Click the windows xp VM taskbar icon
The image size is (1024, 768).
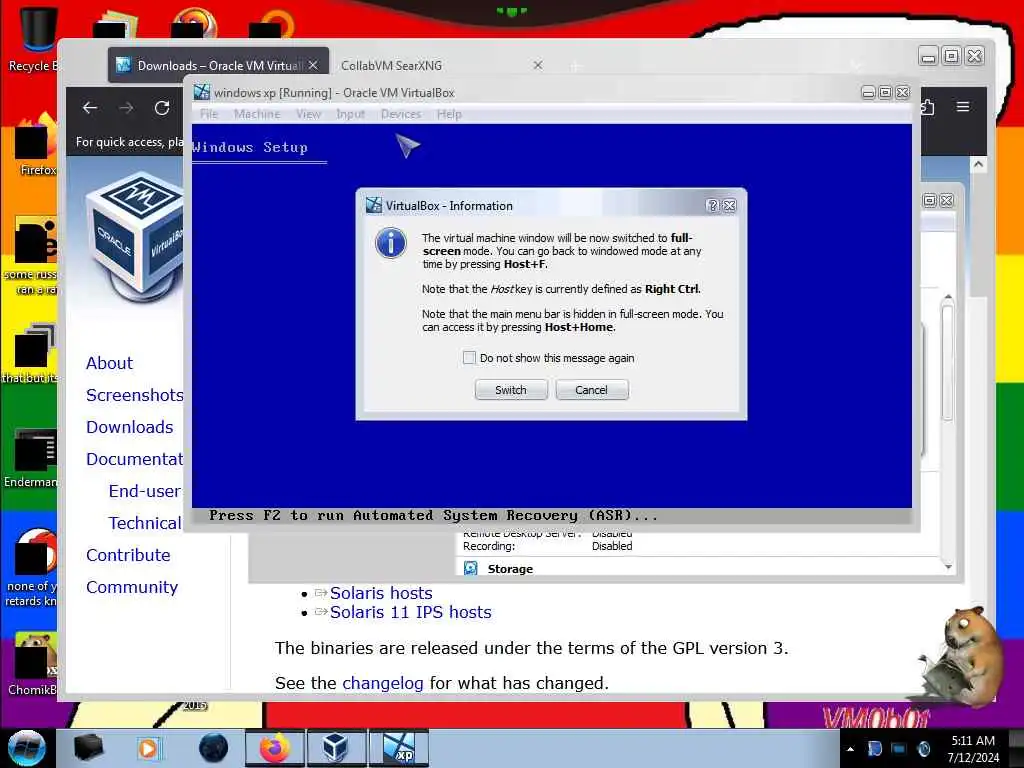[x=399, y=748]
